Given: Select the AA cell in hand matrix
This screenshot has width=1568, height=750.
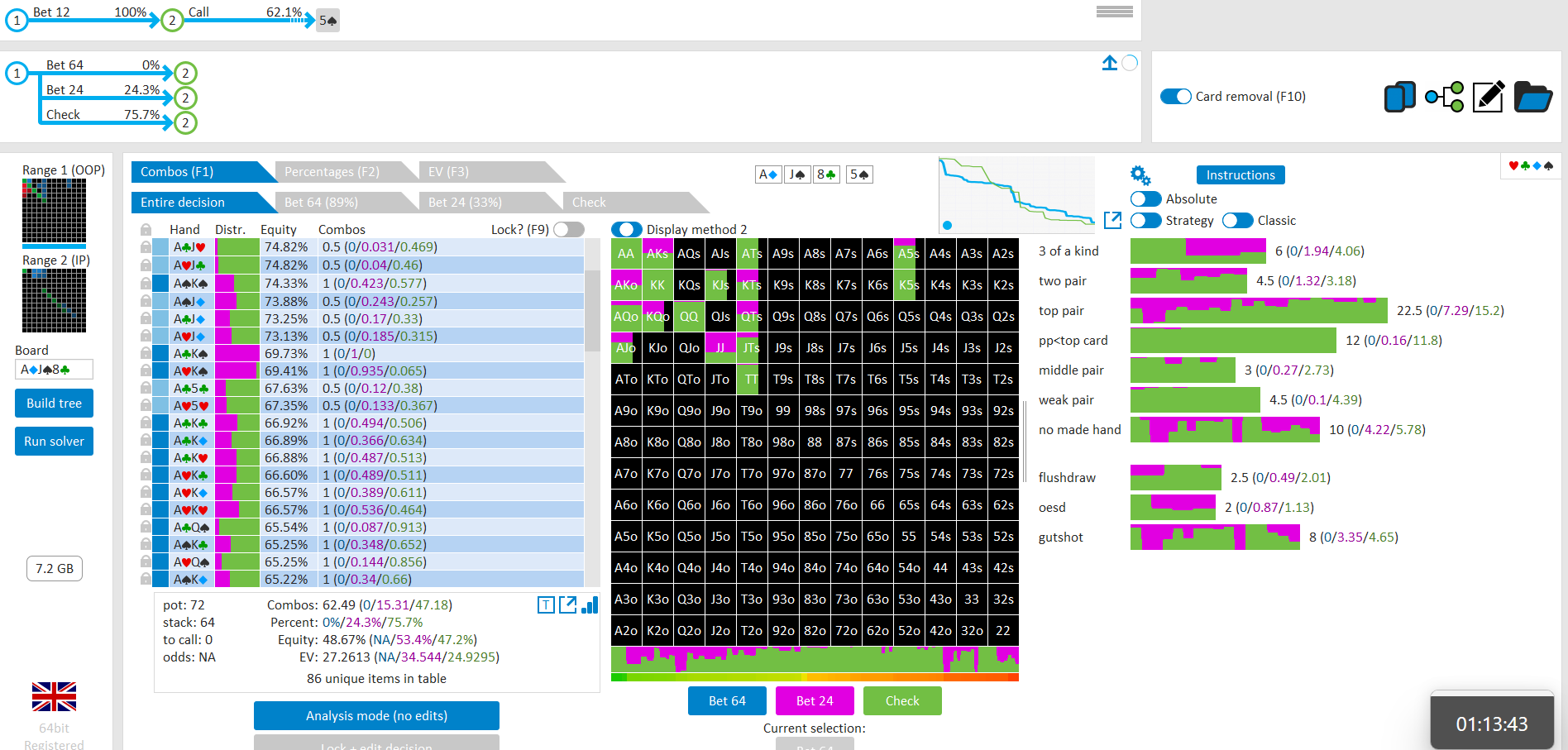Looking at the screenshot, I should pyautogui.click(x=626, y=254).
